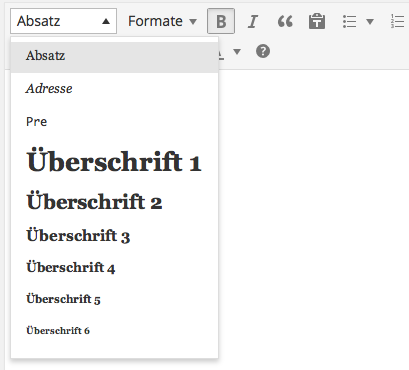Open the help question mark icon

[x=263, y=51]
